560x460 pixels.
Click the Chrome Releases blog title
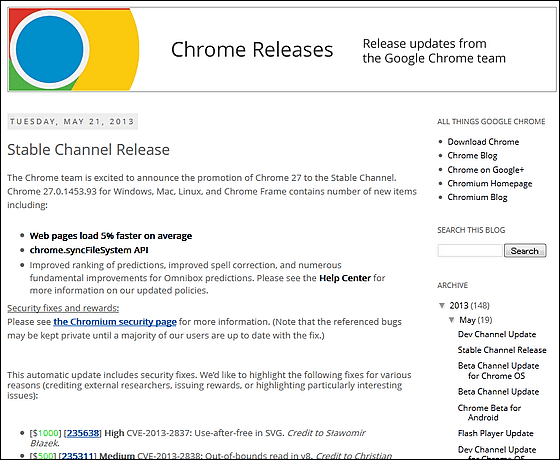[252, 49]
